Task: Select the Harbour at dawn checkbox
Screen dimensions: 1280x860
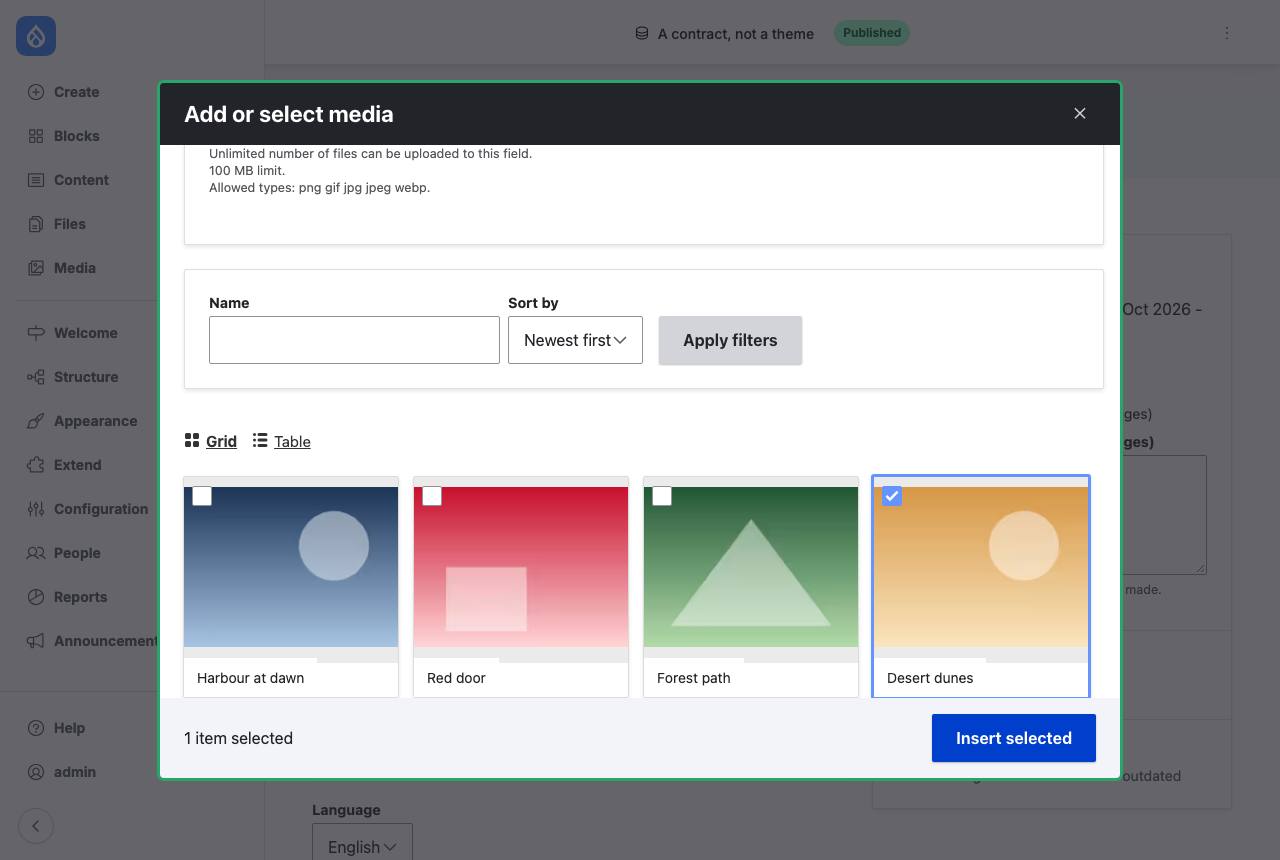Action: point(202,496)
